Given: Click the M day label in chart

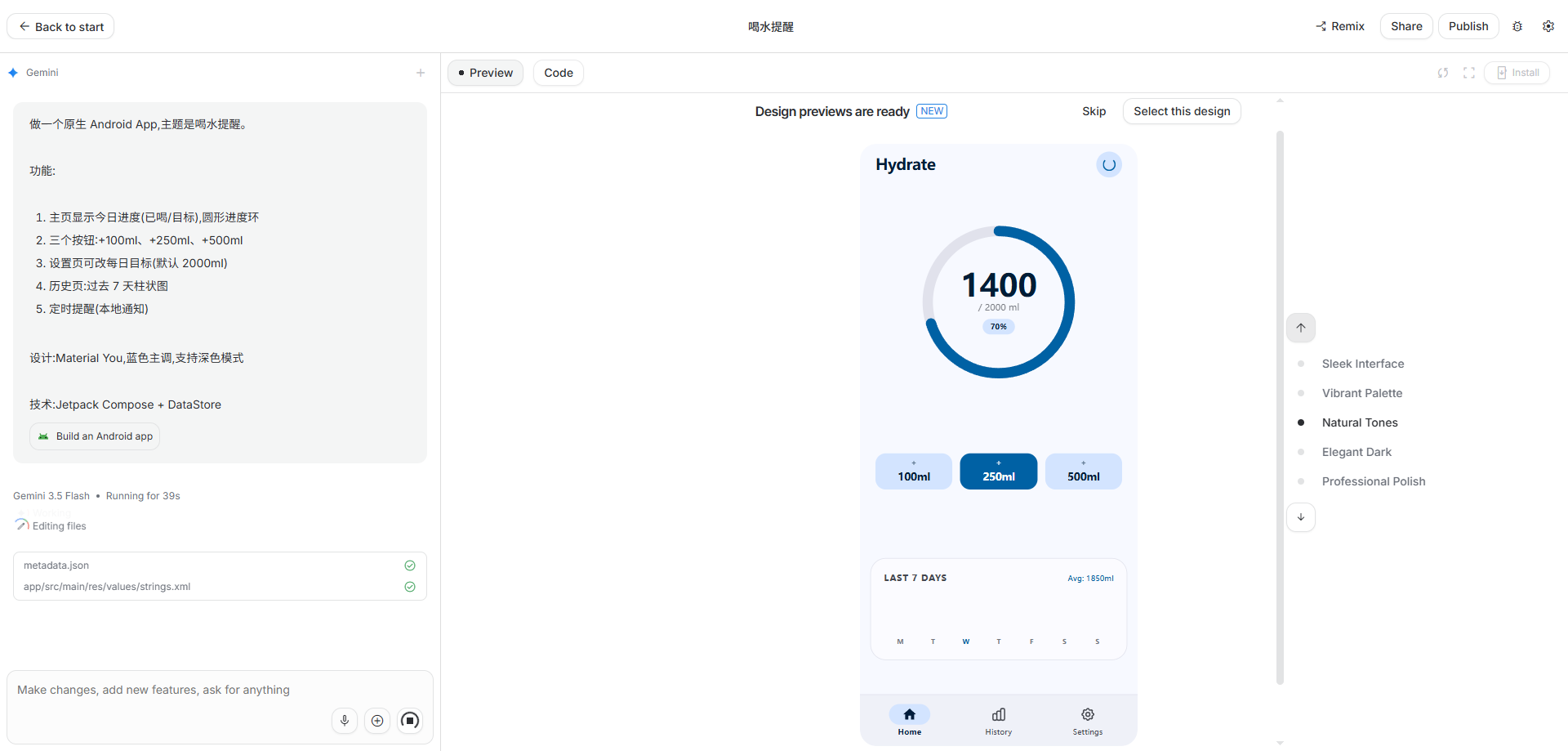Looking at the screenshot, I should click(900, 641).
